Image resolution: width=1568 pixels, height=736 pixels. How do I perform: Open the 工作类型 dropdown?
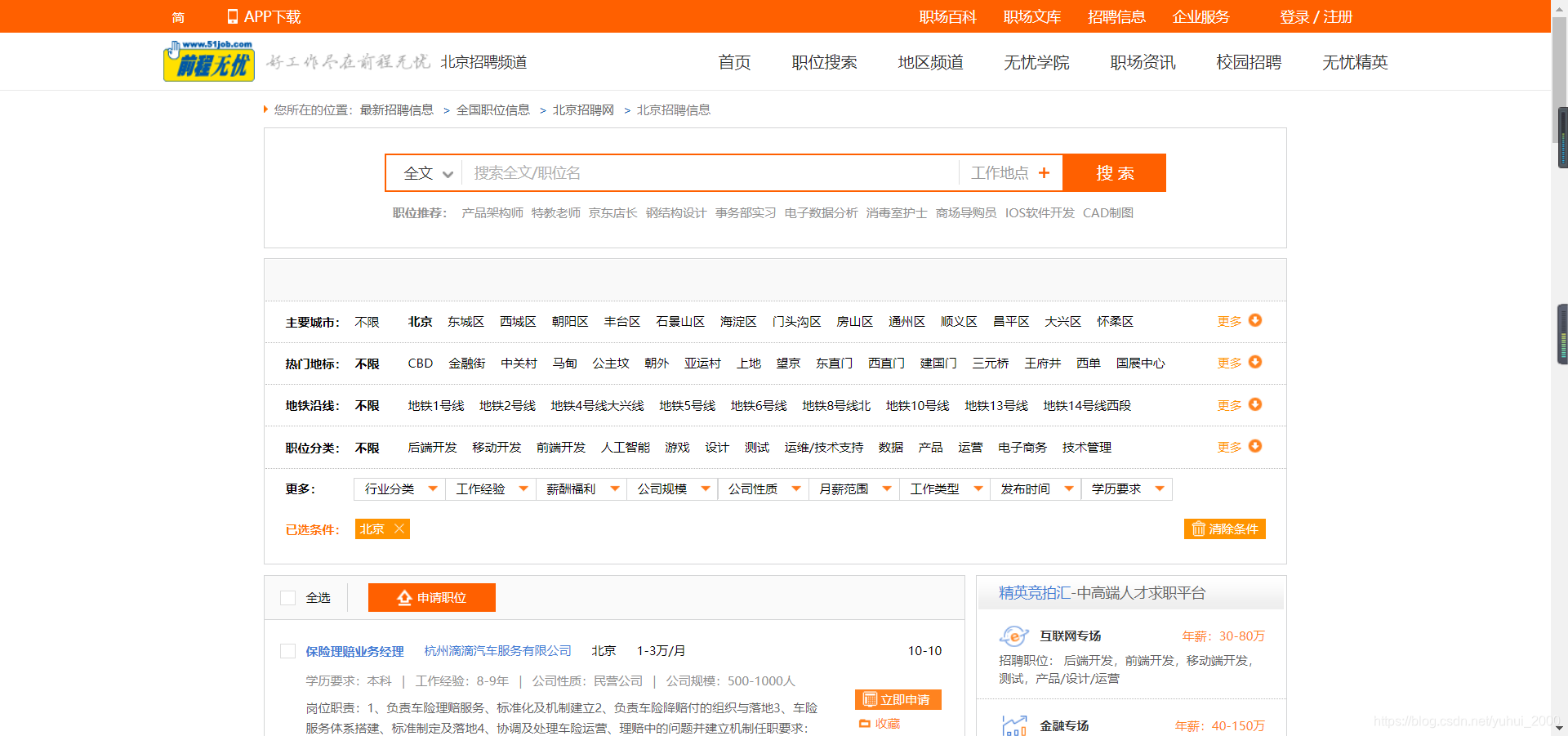(x=944, y=489)
